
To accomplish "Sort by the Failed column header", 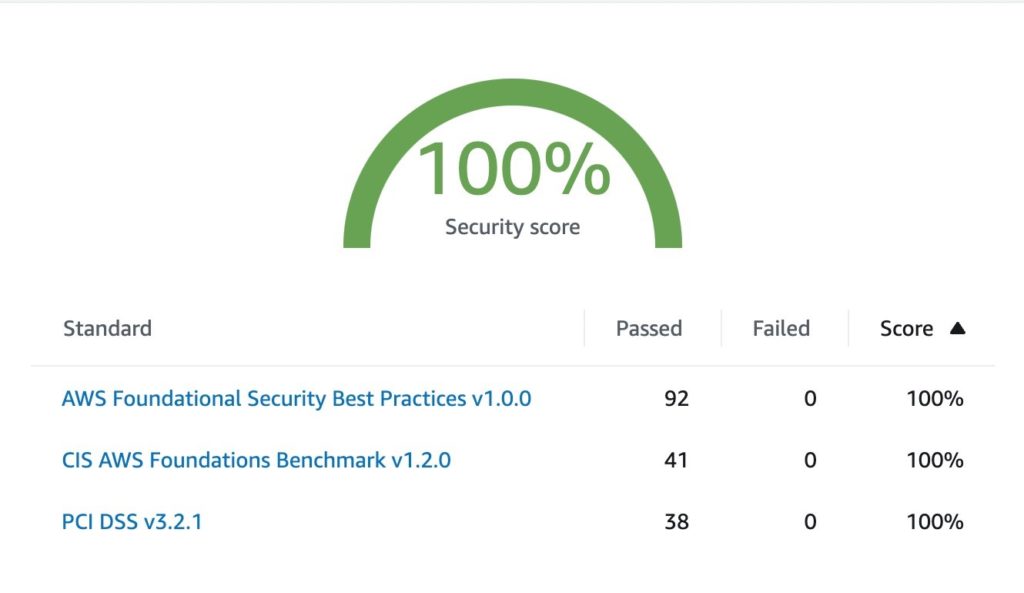I will [x=781, y=328].
